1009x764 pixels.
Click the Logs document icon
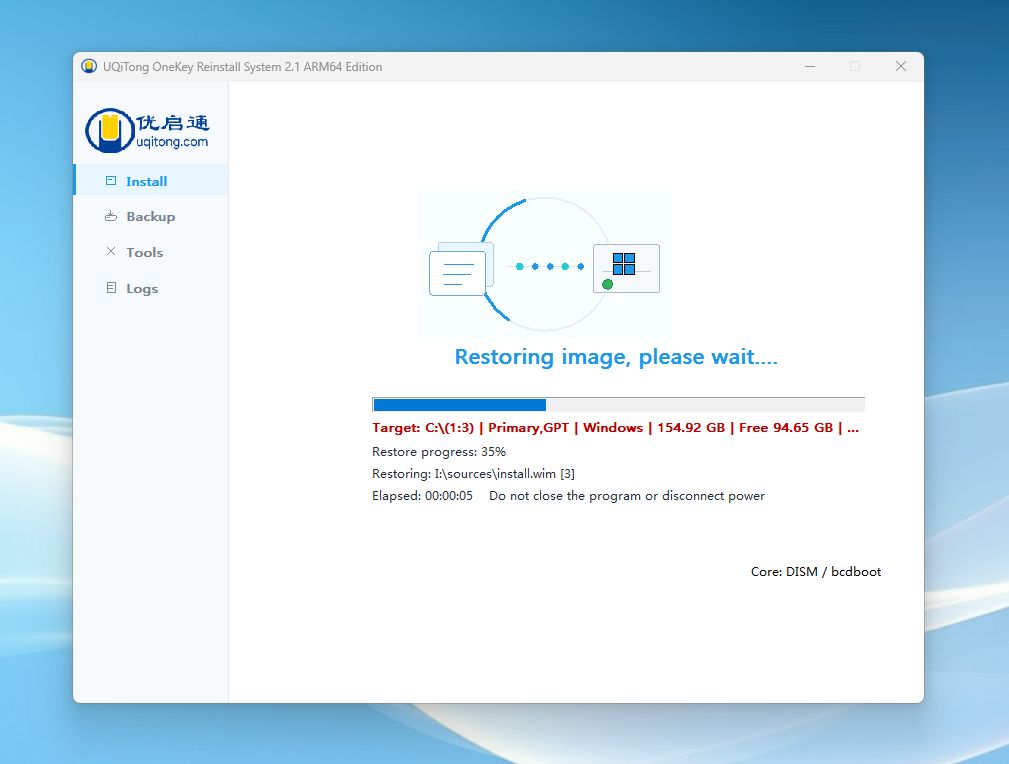pos(111,288)
